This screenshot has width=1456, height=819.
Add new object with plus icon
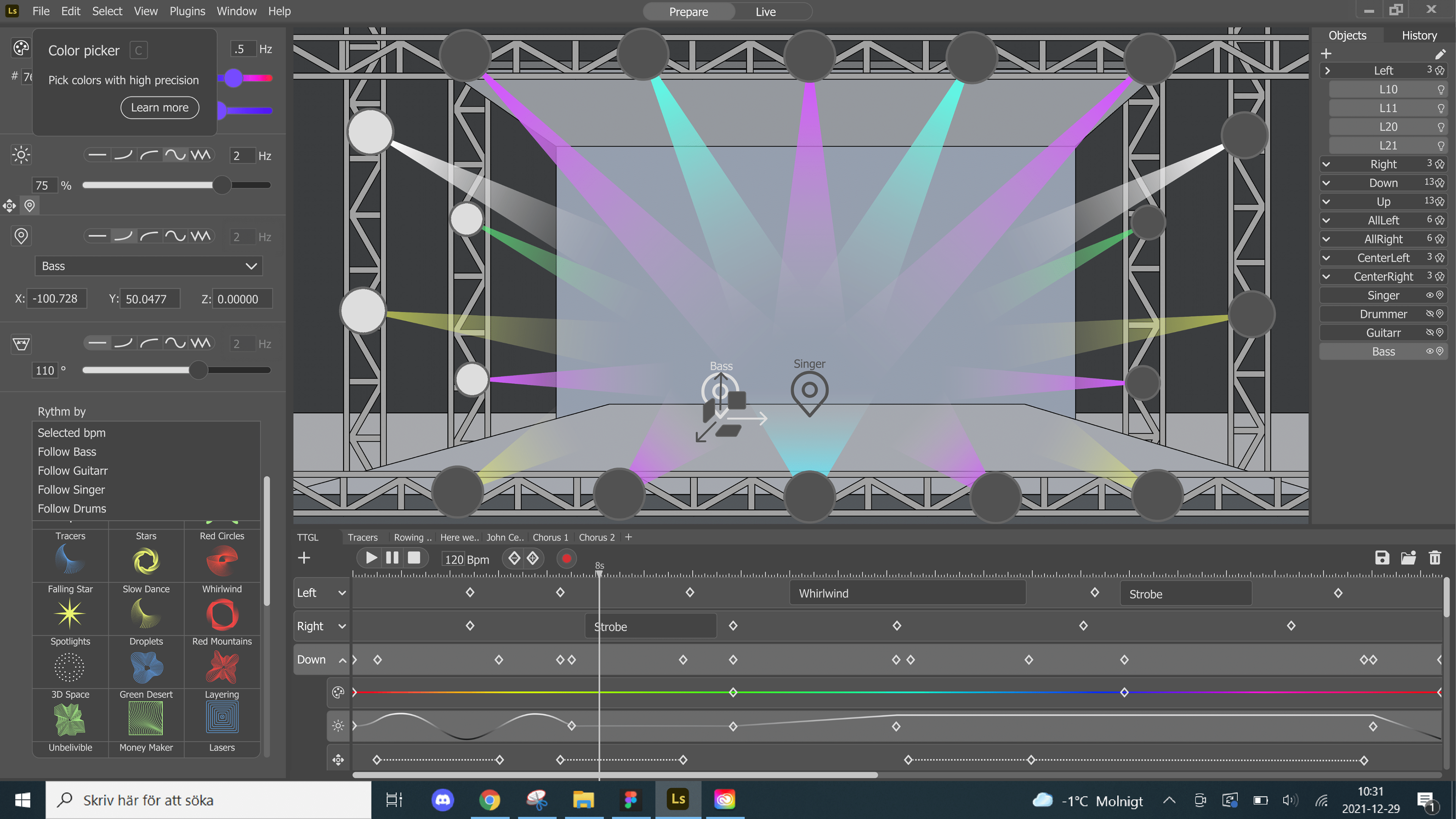1326,54
